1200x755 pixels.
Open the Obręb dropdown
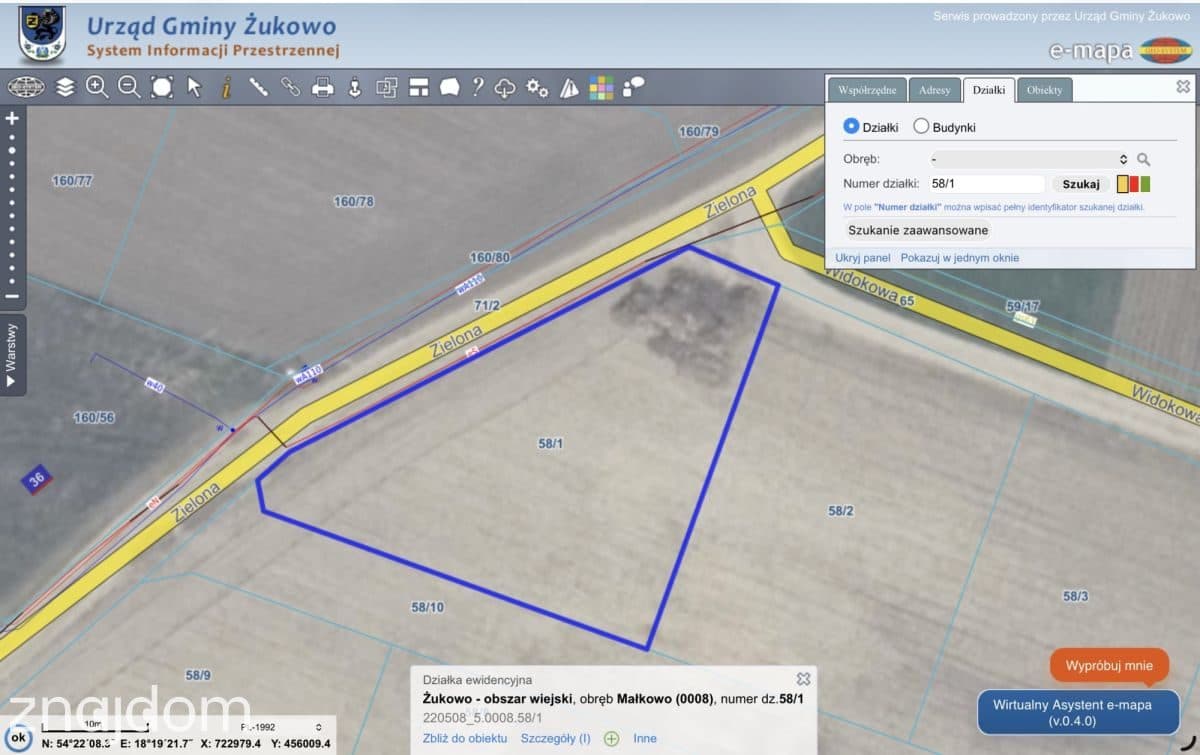(x=1029, y=159)
